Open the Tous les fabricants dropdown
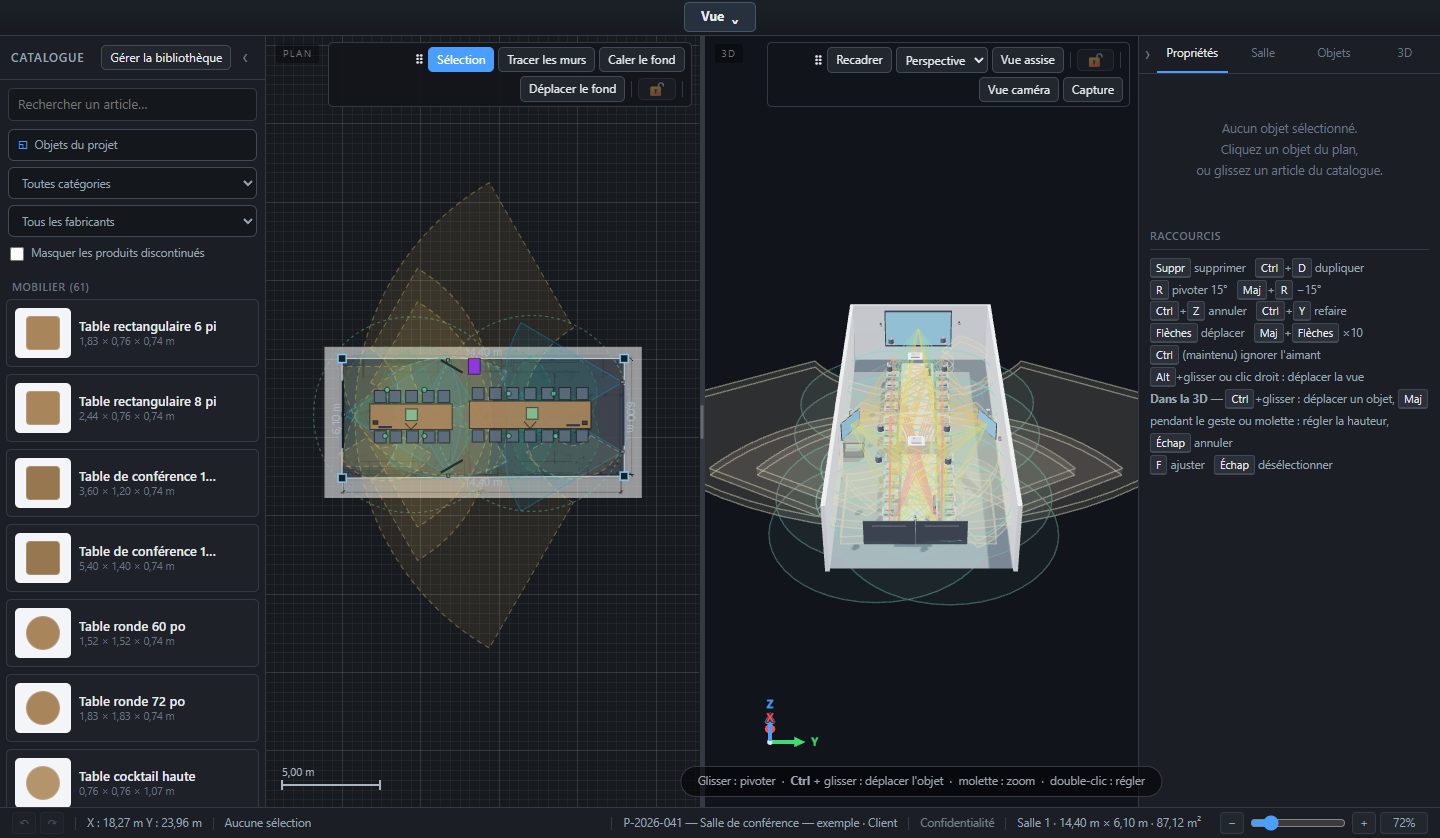Screen dimensions: 1440x838 132,222
